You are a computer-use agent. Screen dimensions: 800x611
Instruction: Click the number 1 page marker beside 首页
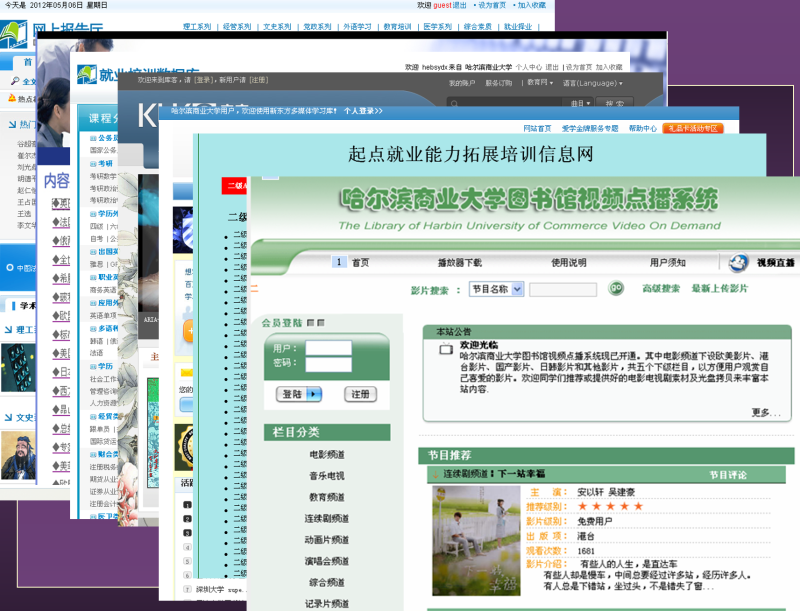pyautogui.click(x=339, y=262)
